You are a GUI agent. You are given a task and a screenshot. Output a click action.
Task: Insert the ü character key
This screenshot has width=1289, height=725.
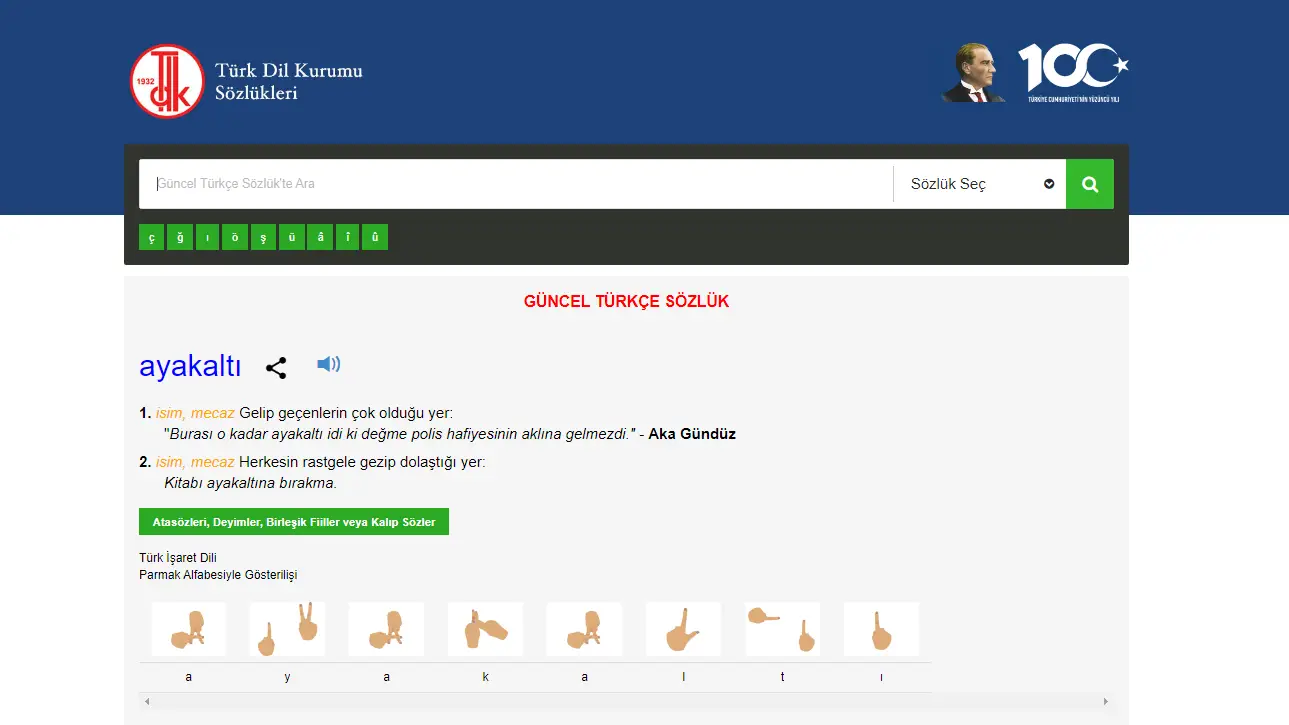click(x=291, y=237)
